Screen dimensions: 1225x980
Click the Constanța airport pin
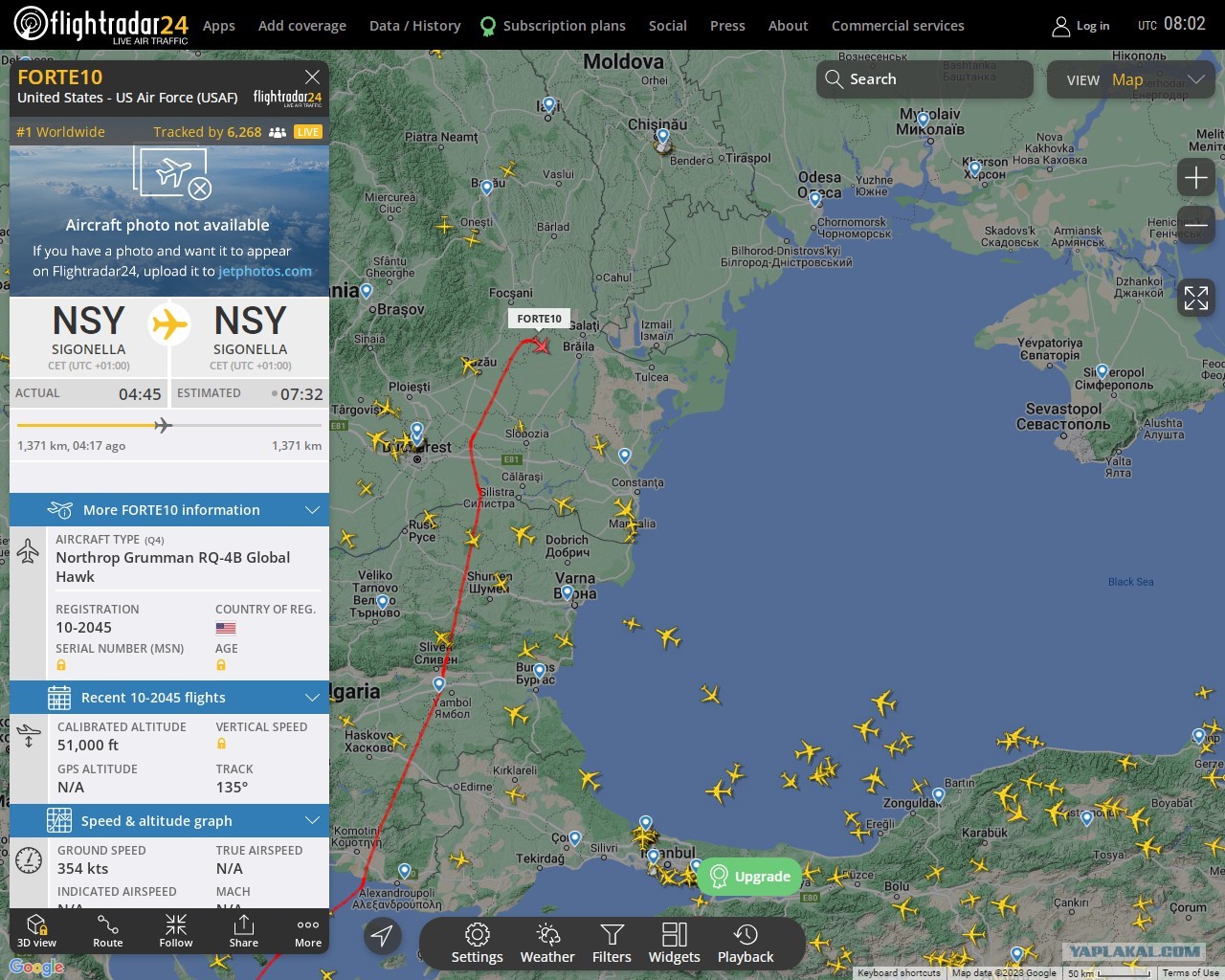625,456
